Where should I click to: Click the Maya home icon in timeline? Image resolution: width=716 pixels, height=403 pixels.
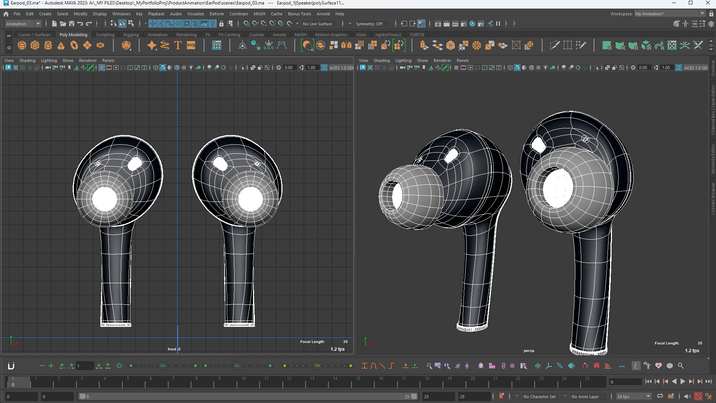click(11, 366)
